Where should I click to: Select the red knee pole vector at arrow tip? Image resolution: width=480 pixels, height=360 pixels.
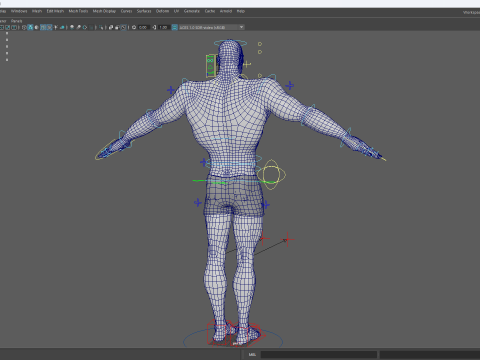coord(288,240)
